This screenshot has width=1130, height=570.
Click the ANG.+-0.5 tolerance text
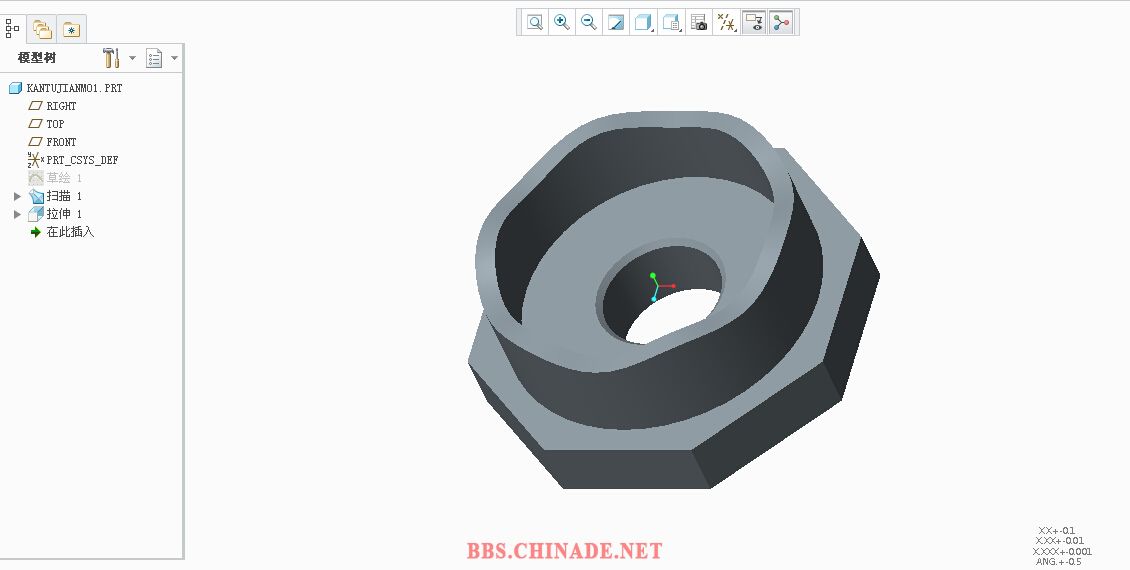click(1059, 561)
